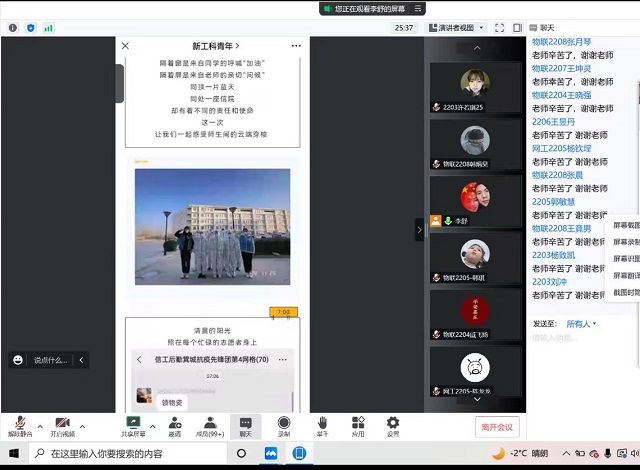Toggle the side panel layout icon
The image size is (640, 470).
coord(517,28)
